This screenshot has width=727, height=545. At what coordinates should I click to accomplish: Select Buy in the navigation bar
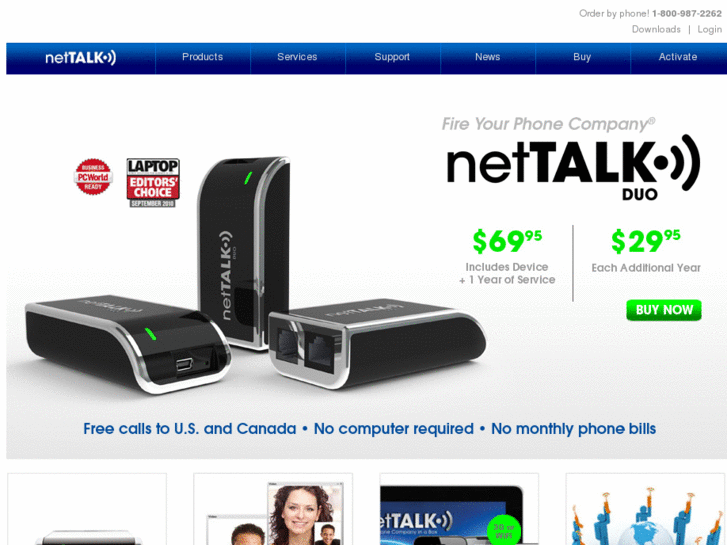(582, 57)
